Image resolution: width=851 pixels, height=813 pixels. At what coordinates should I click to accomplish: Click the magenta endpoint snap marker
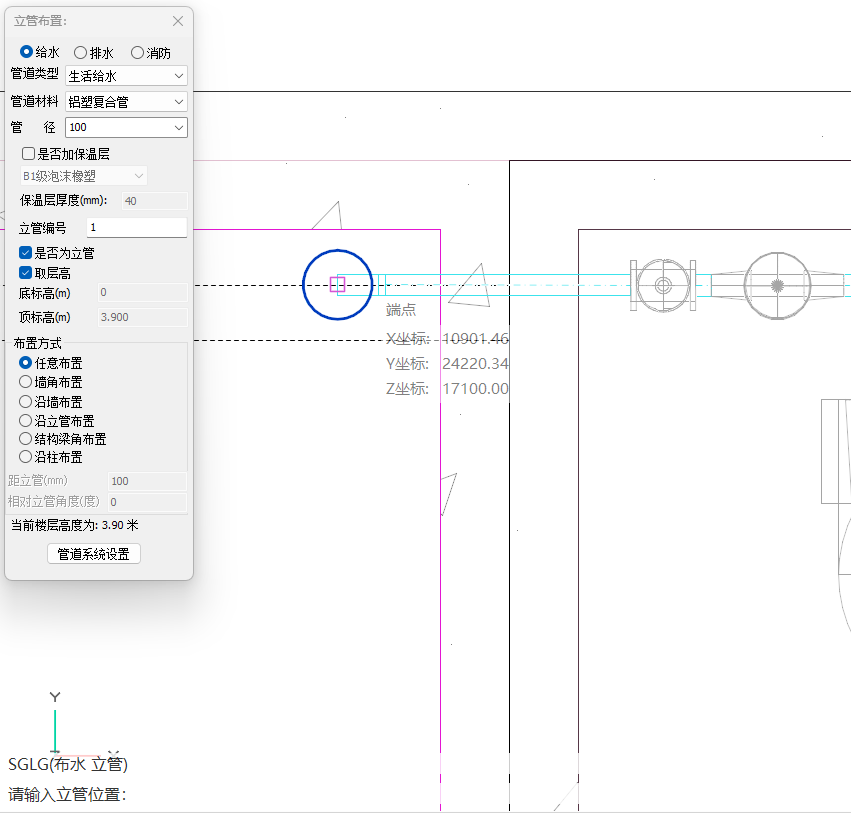click(x=338, y=285)
